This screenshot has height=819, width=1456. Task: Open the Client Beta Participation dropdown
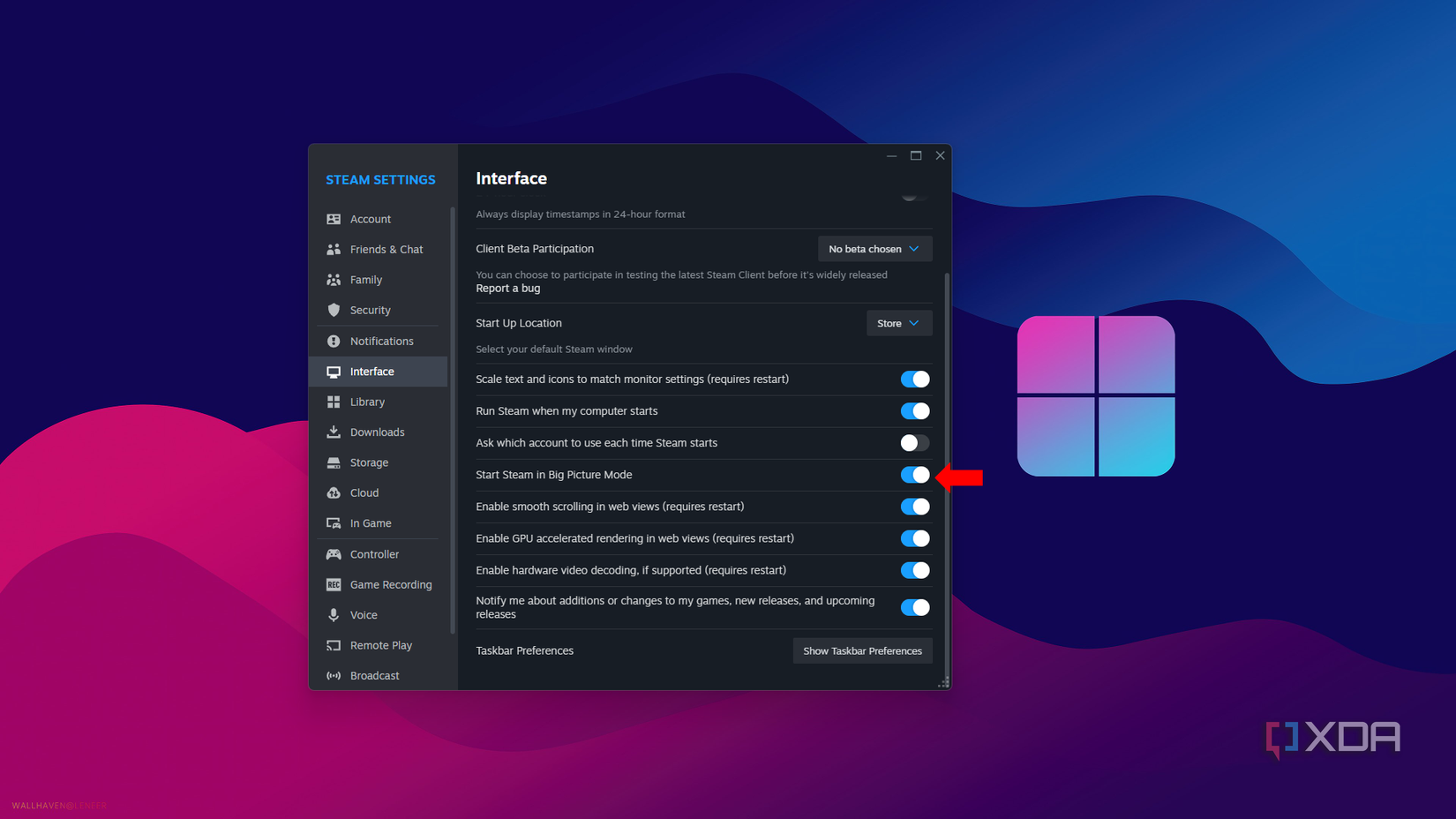(874, 249)
